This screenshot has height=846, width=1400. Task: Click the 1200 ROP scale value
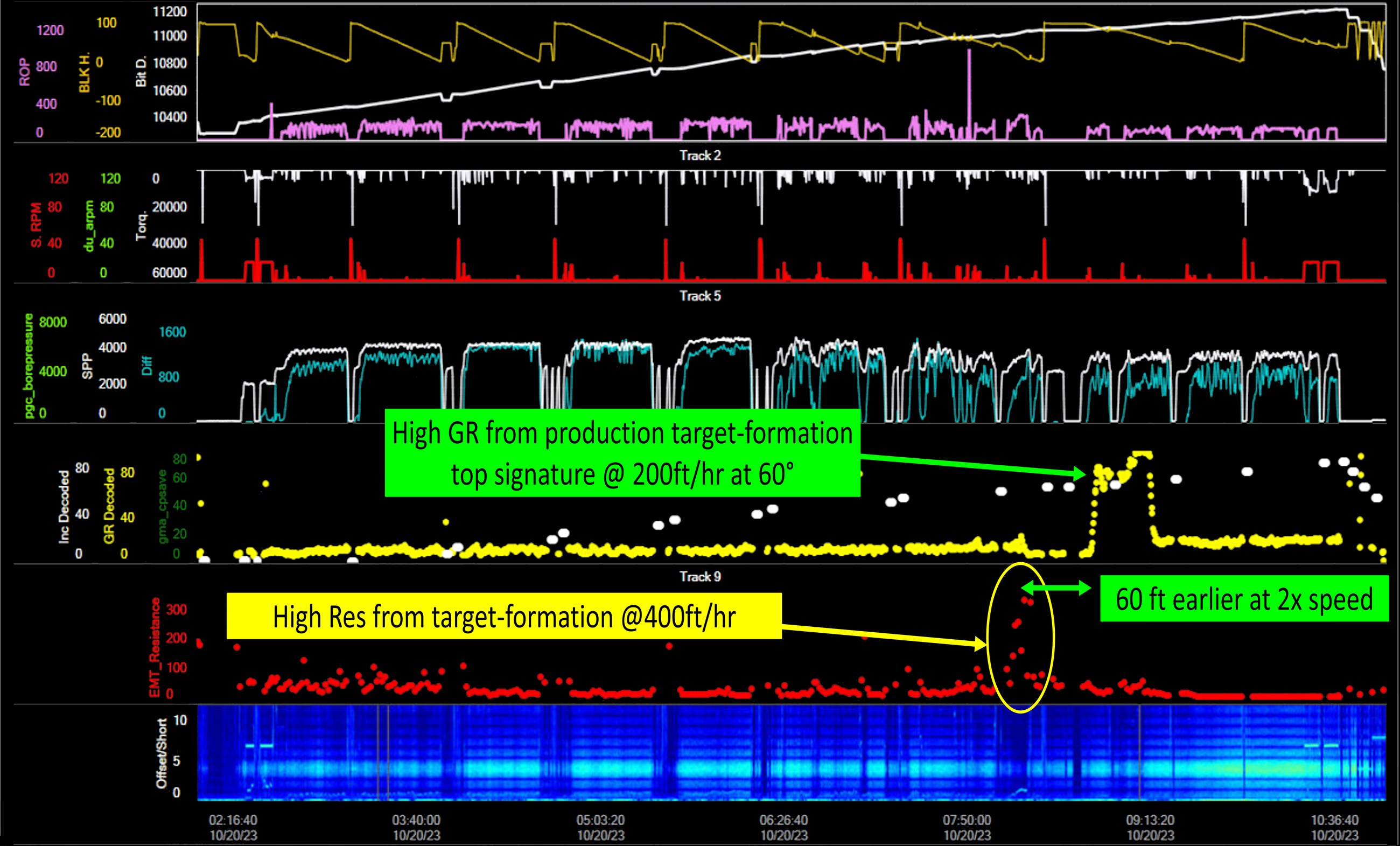point(50,30)
